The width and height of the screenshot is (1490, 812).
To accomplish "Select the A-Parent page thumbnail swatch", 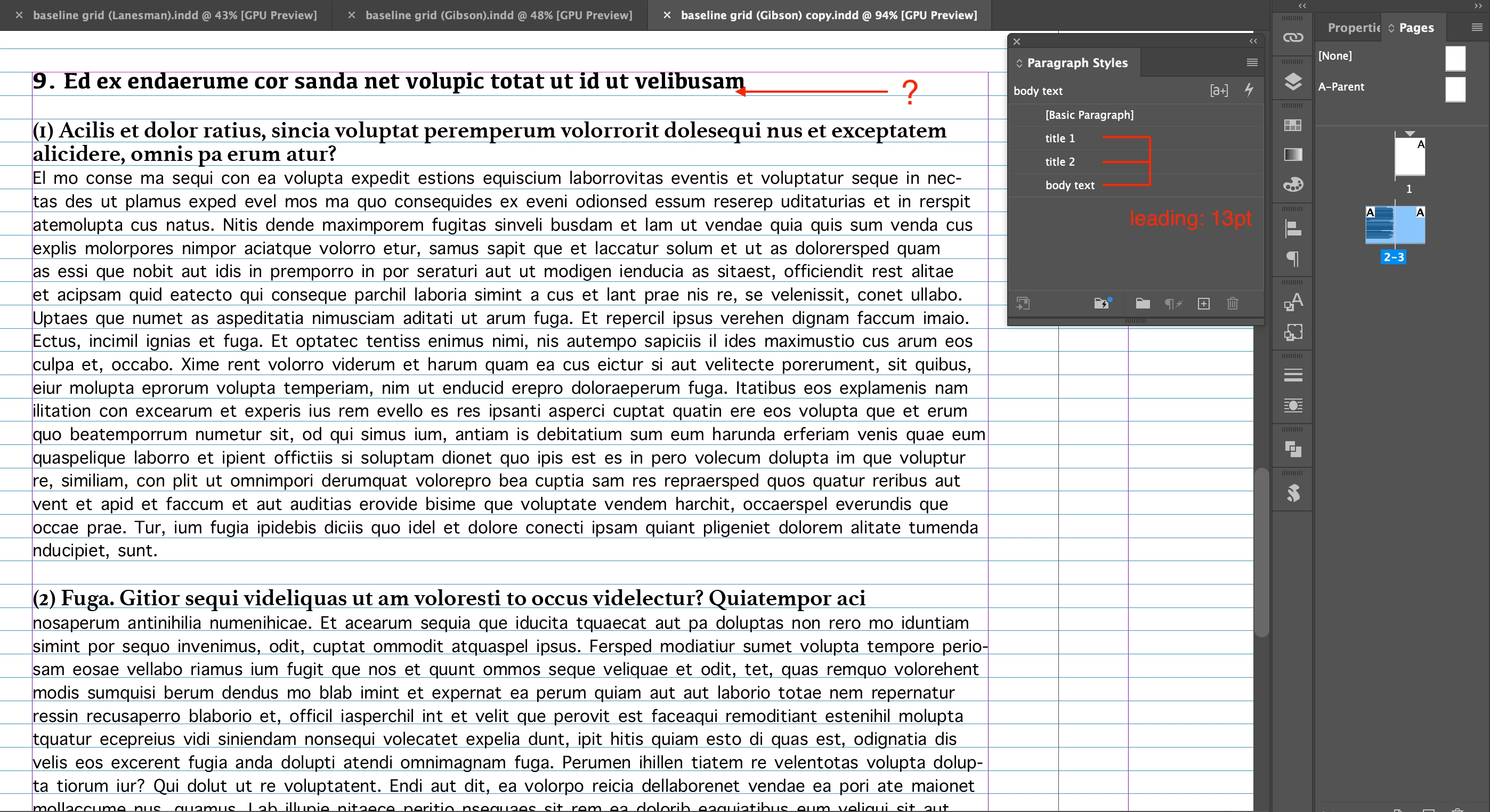I will (1455, 89).
